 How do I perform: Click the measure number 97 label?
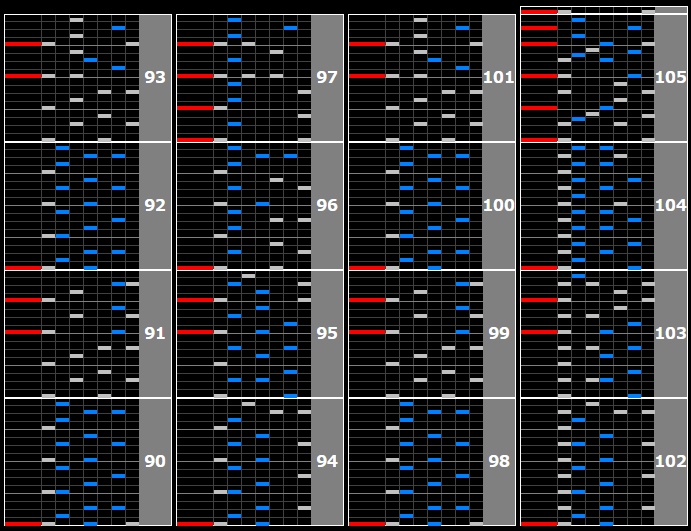coord(327,78)
